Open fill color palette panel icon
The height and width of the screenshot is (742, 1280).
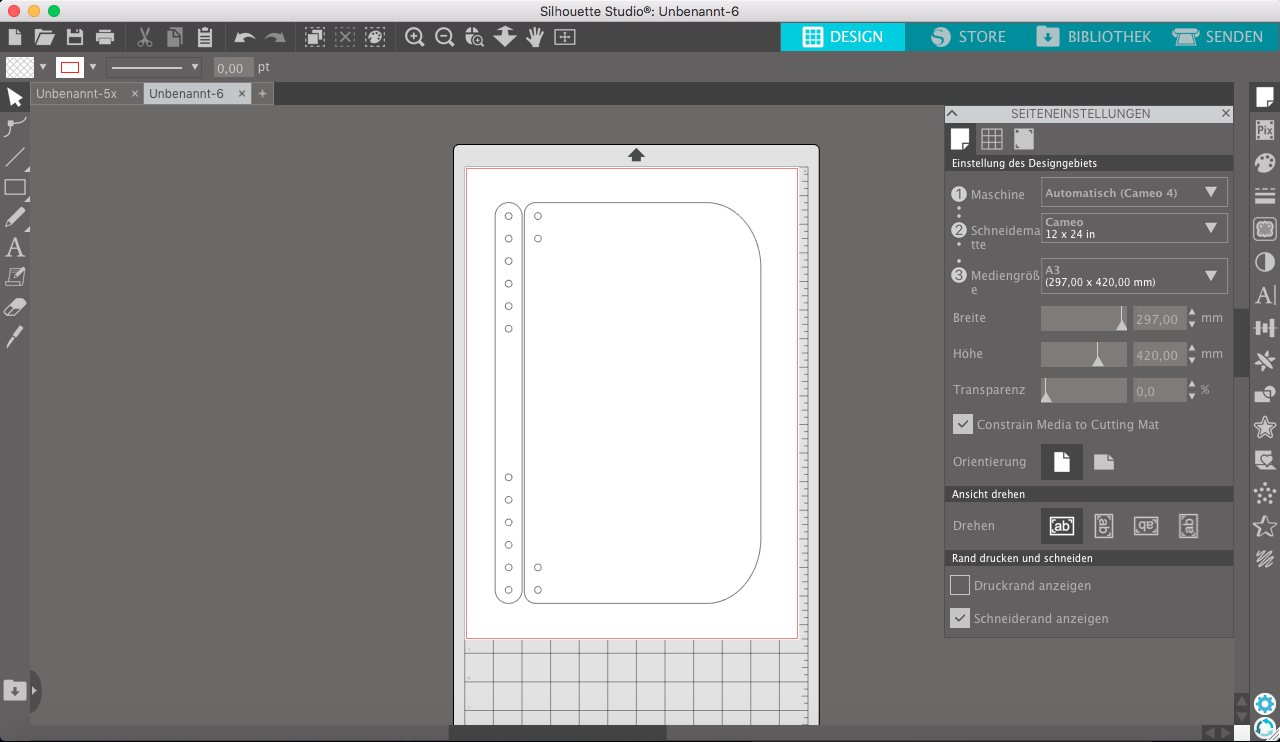(x=1265, y=163)
